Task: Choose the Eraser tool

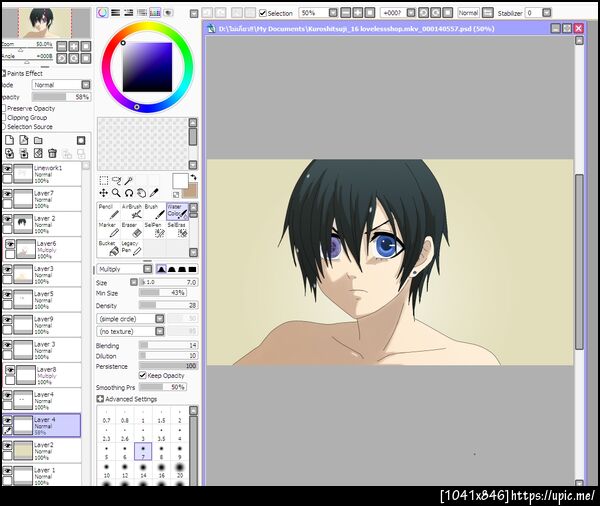Action: (x=132, y=230)
